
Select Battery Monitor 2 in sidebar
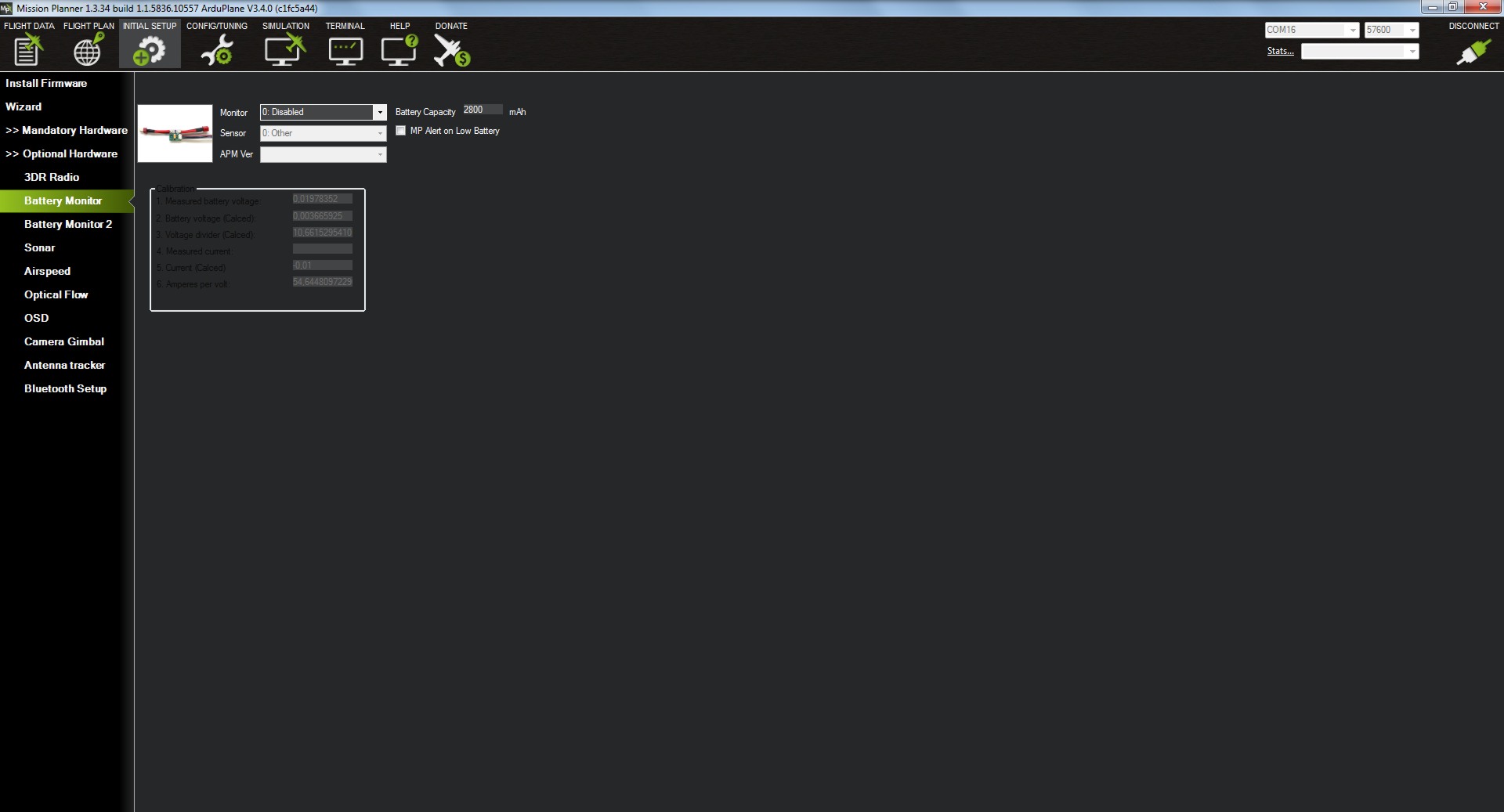68,224
